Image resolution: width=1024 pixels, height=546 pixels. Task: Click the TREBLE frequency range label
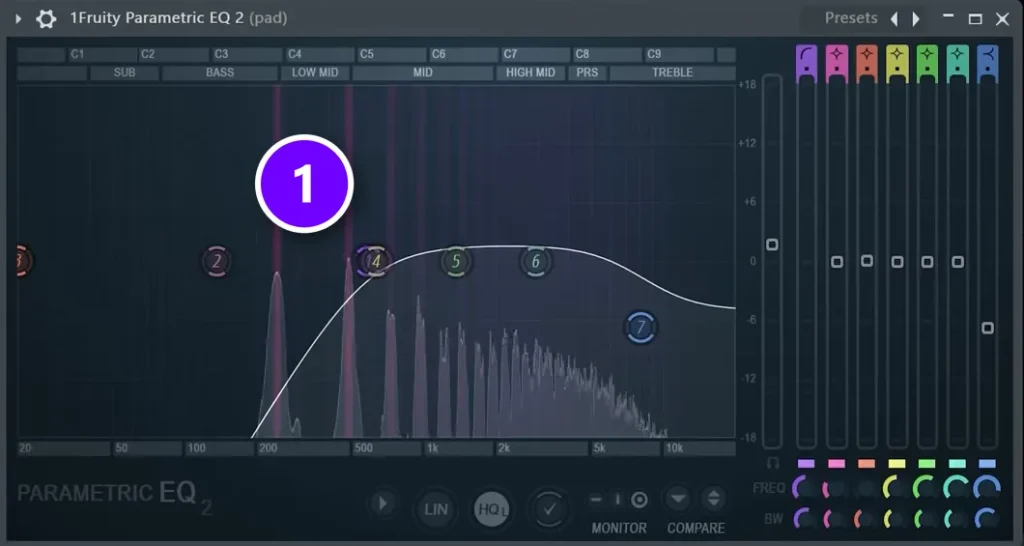(x=672, y=72)
